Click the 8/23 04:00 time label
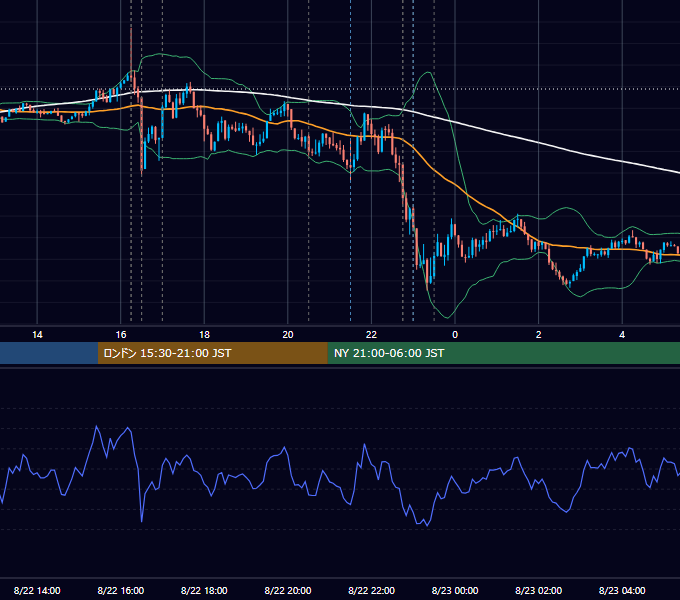The image size is (680, 600). 622,590
